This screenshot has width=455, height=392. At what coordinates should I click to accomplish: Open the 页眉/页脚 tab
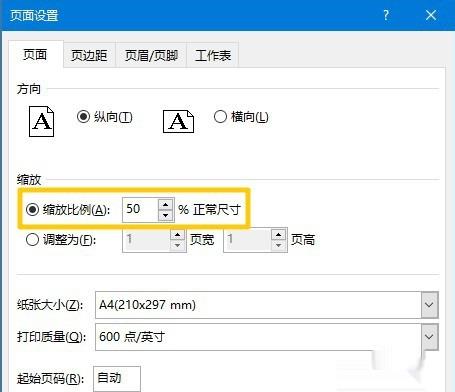(x=151, y=55)
